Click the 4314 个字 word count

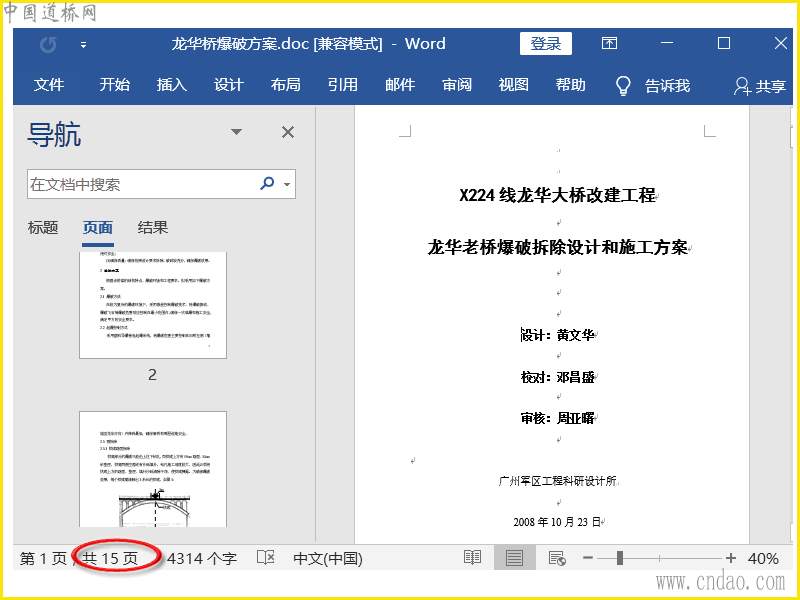(202, 559)
